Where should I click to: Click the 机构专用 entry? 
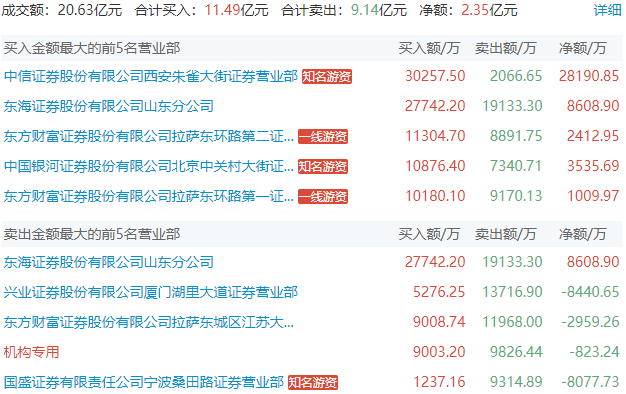tap(32, 352)
